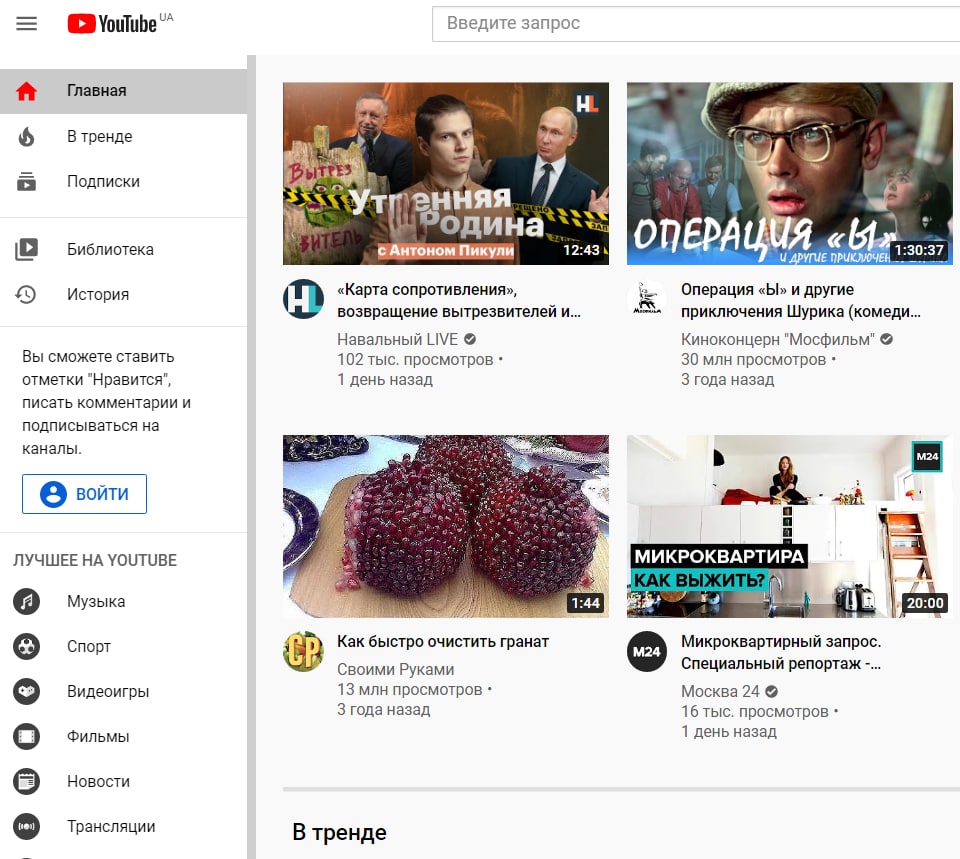The width and height of the screenshot is (960, 859).
Task: Open the pomegranate video thumbnail
Action: point(446,526)
